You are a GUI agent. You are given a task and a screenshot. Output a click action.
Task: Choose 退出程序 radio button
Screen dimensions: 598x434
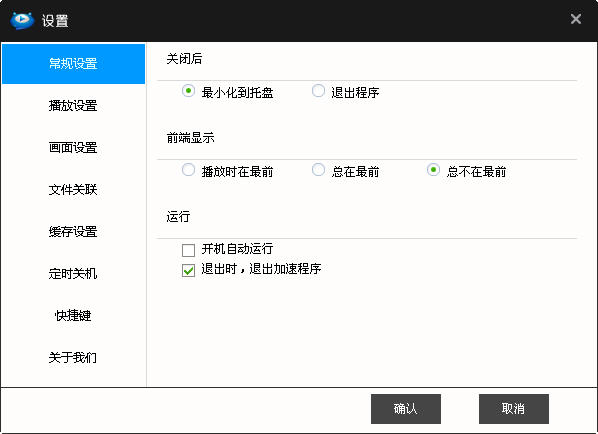pyautogui.click(x=318, y=91)
